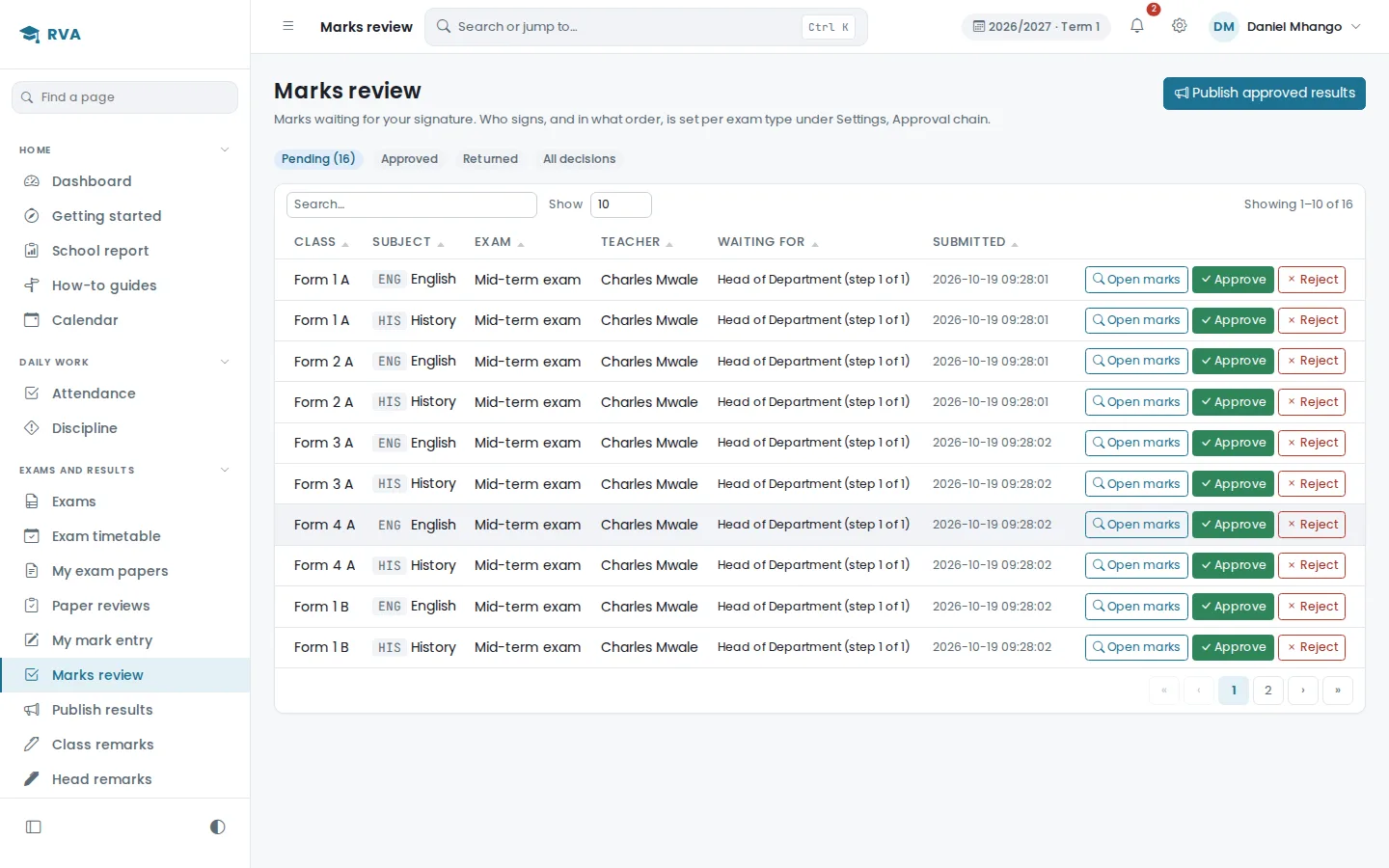Click the table Search field
The height and width of the screenshot is (868, 1389).
click(412, 204)
